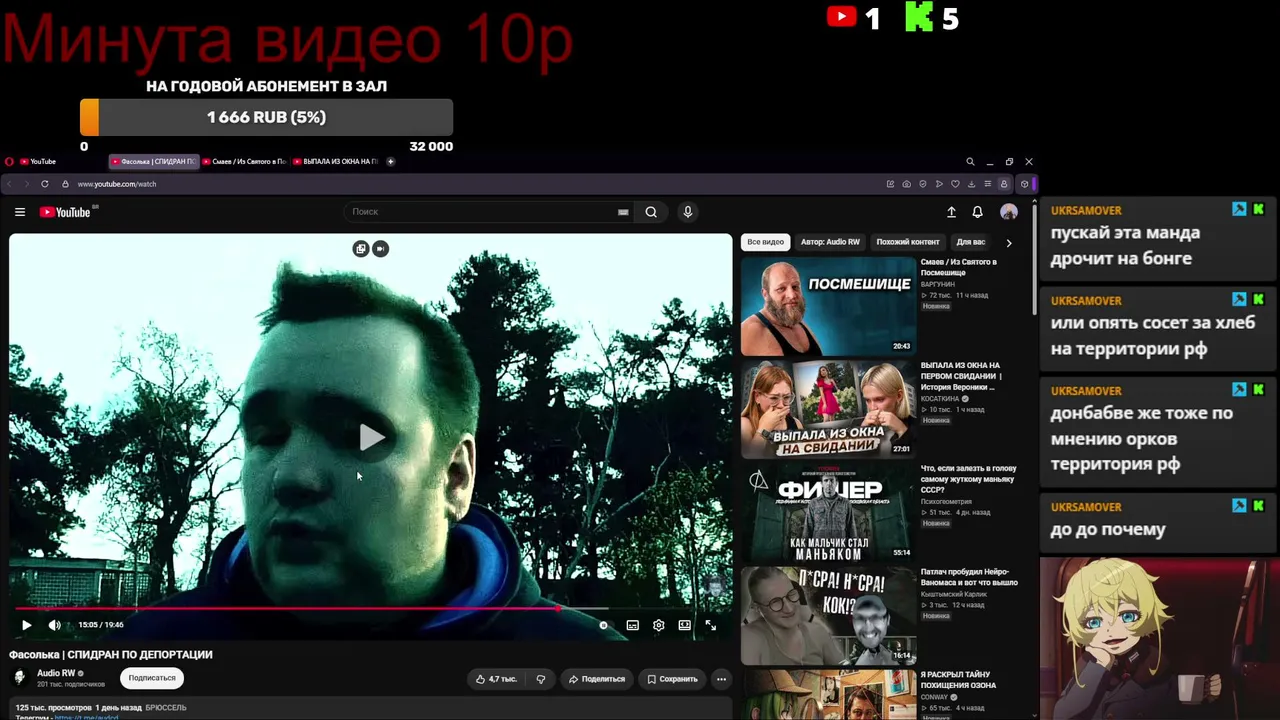
Task: Reload the page in the browser
Action: 45,184
